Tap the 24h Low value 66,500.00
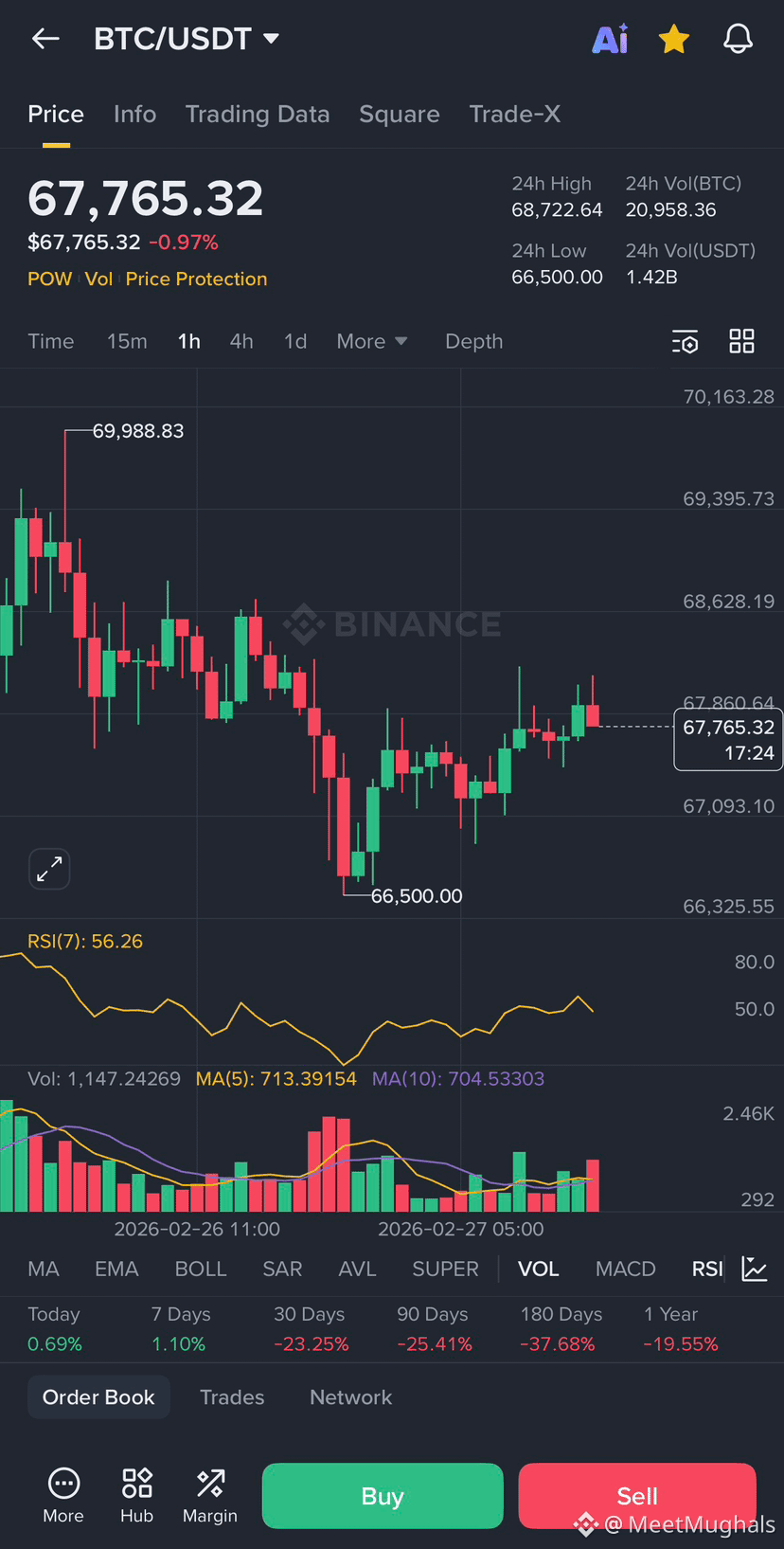 tap(557, 277)
